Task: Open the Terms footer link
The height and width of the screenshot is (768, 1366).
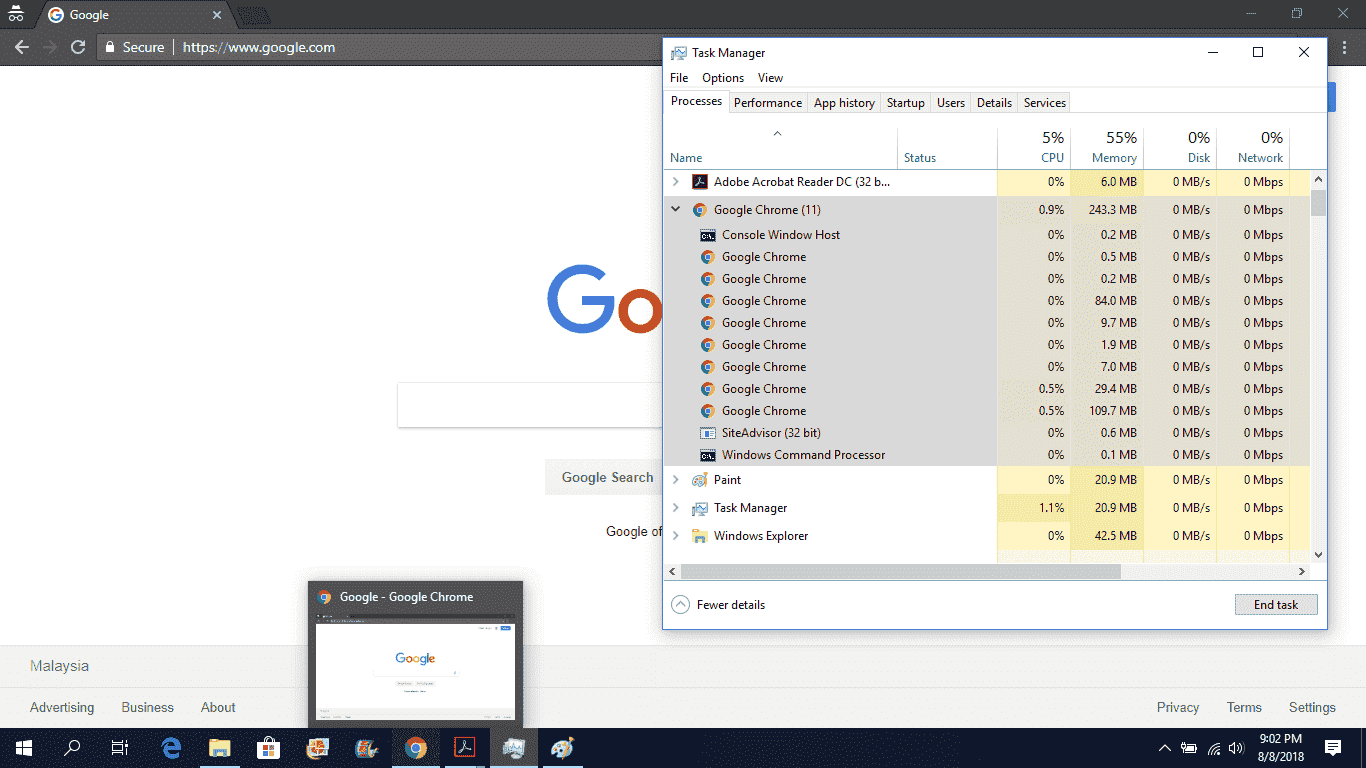Action: tap(1244, 707)
